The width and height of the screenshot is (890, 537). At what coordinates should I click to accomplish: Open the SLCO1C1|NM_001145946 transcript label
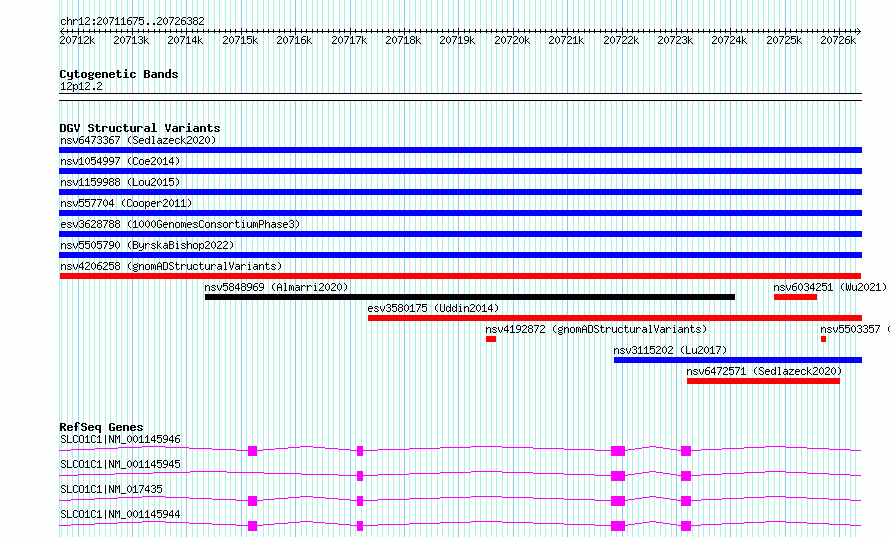(x=120, y=439)
